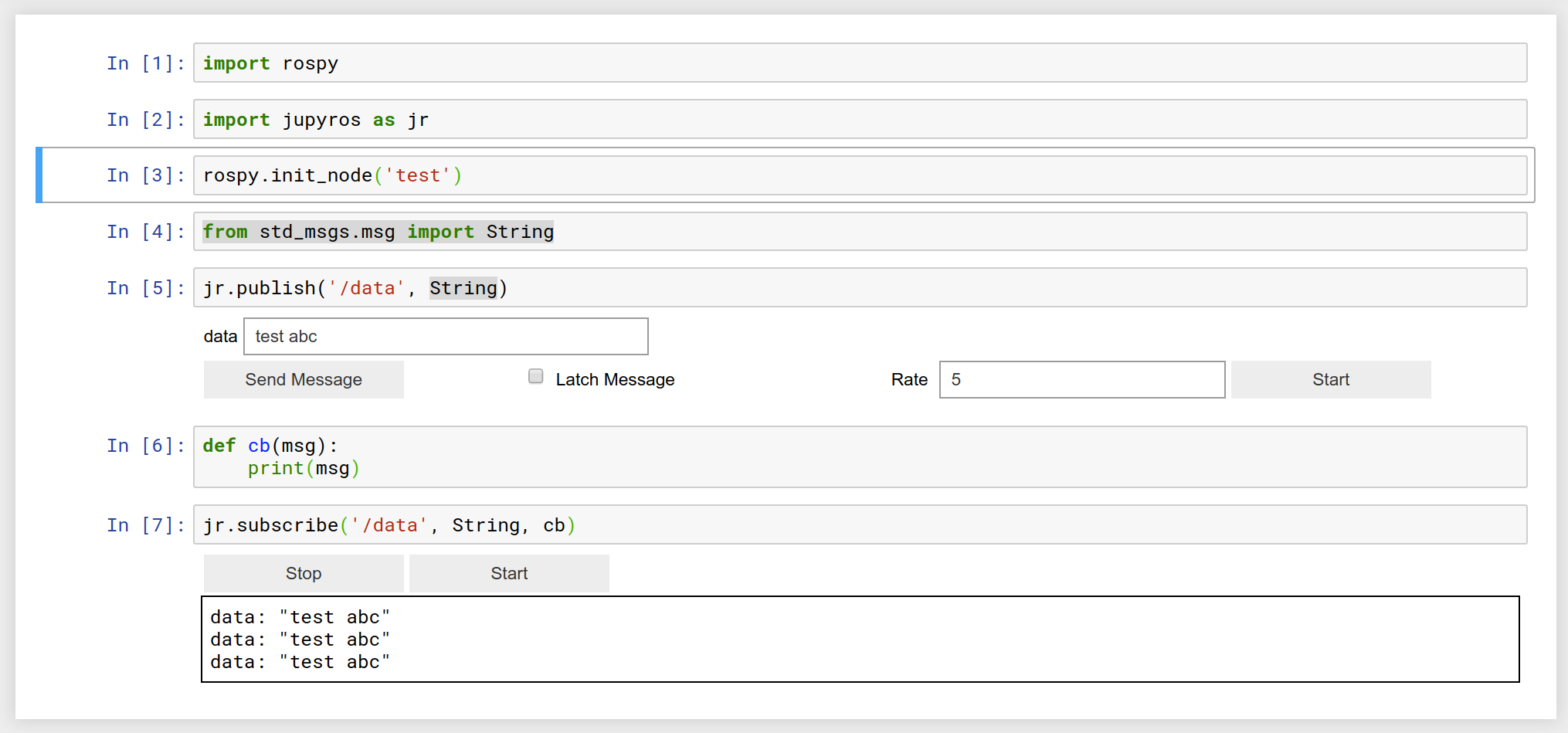Select the std_msgs.msg import String cell
The image size is (1568, 733).
point(860,232)
